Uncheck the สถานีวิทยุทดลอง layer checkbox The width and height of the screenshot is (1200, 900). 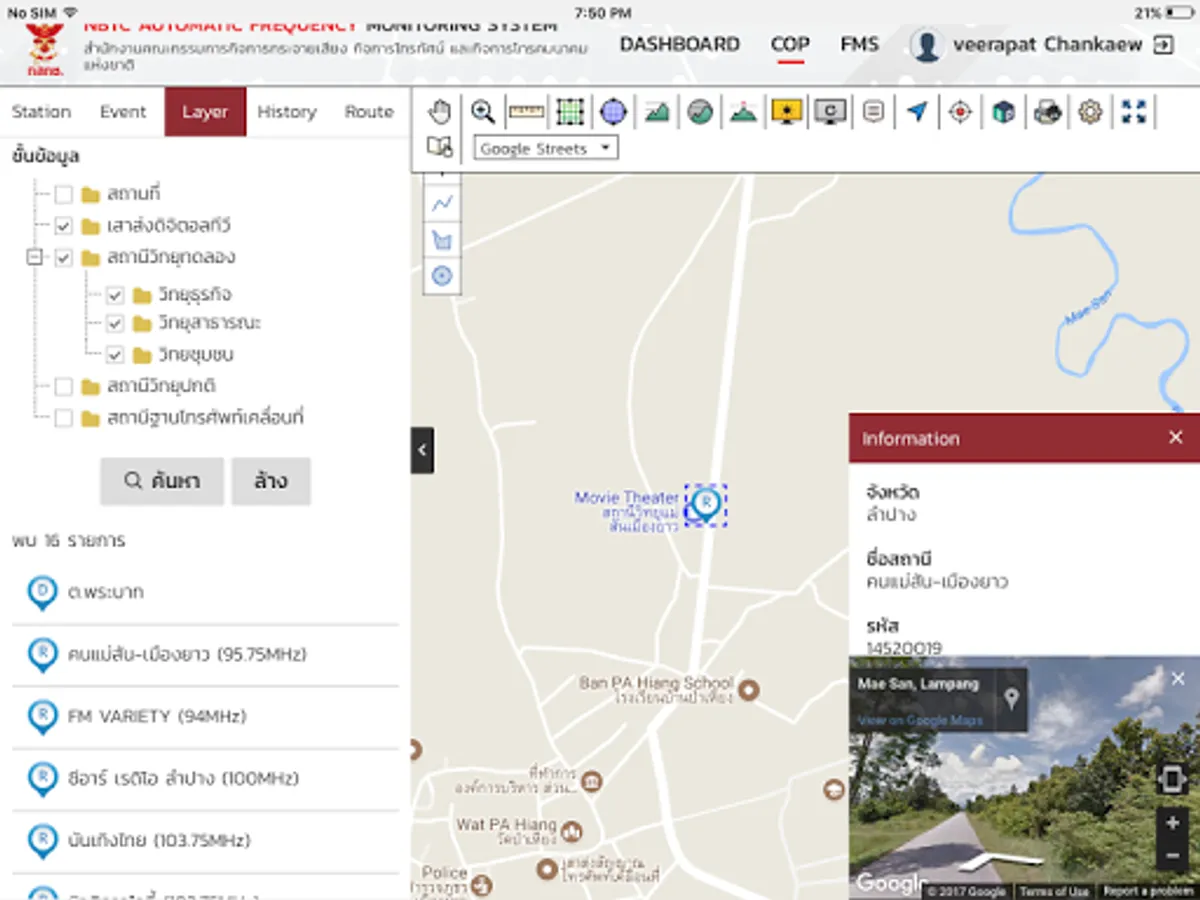[63, 258]
